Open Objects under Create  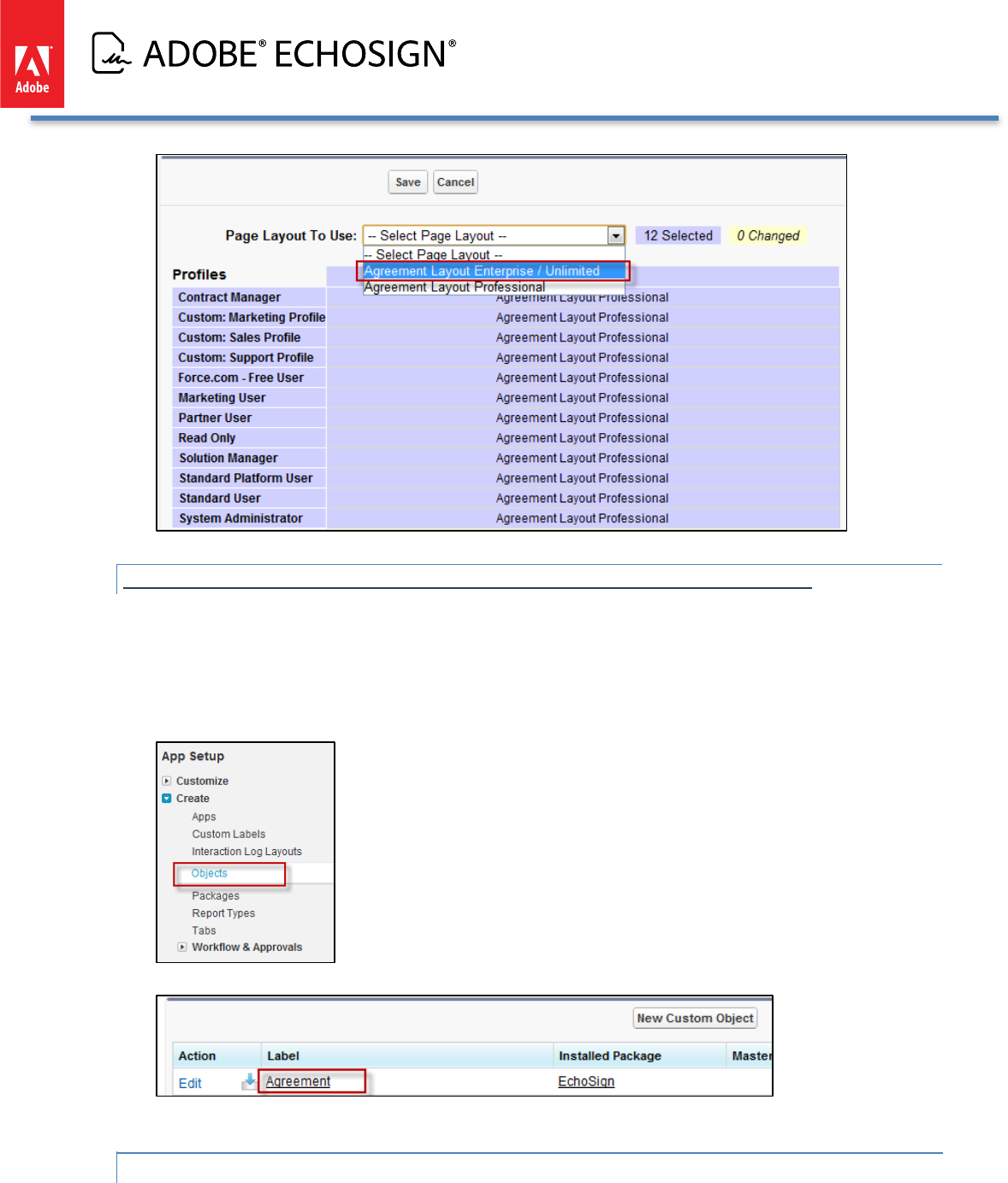point(210,873)
